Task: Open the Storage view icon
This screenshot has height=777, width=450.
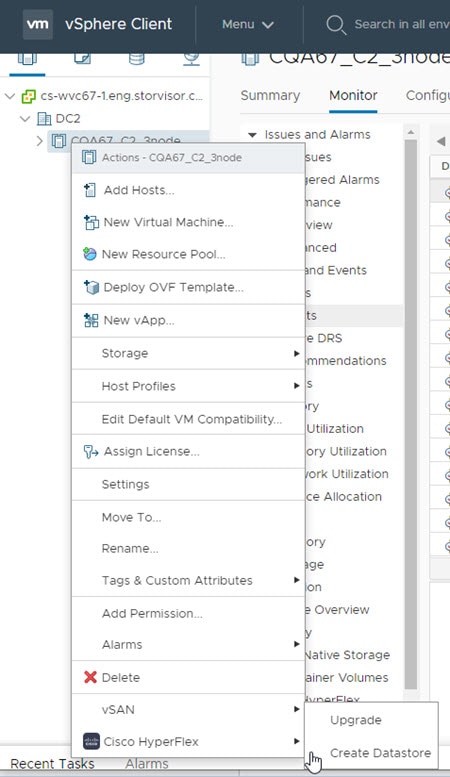Action: (x=137, y=58)
